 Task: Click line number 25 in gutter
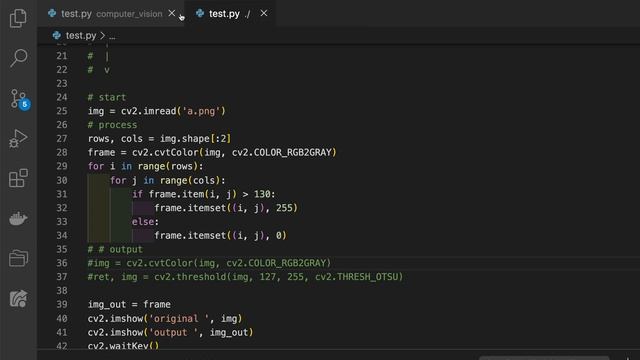(x=62, y=111)
